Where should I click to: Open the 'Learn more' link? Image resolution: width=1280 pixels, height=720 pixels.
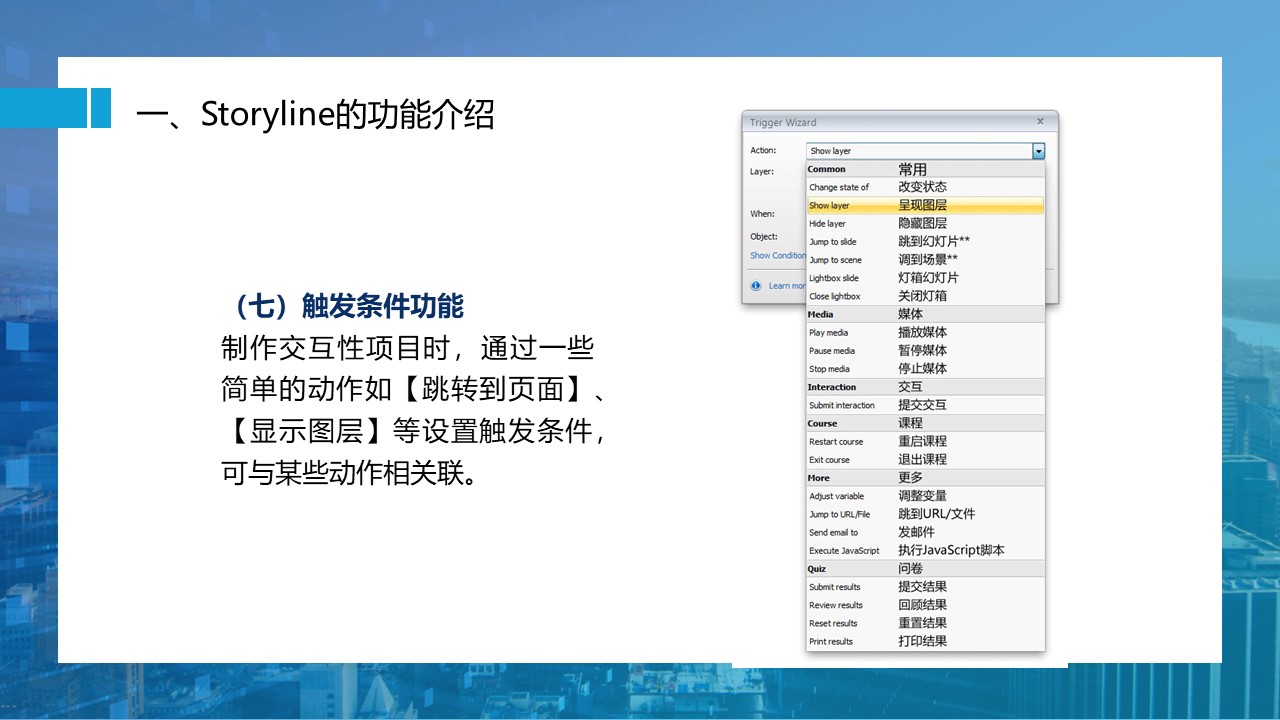(x=787, y=286)
